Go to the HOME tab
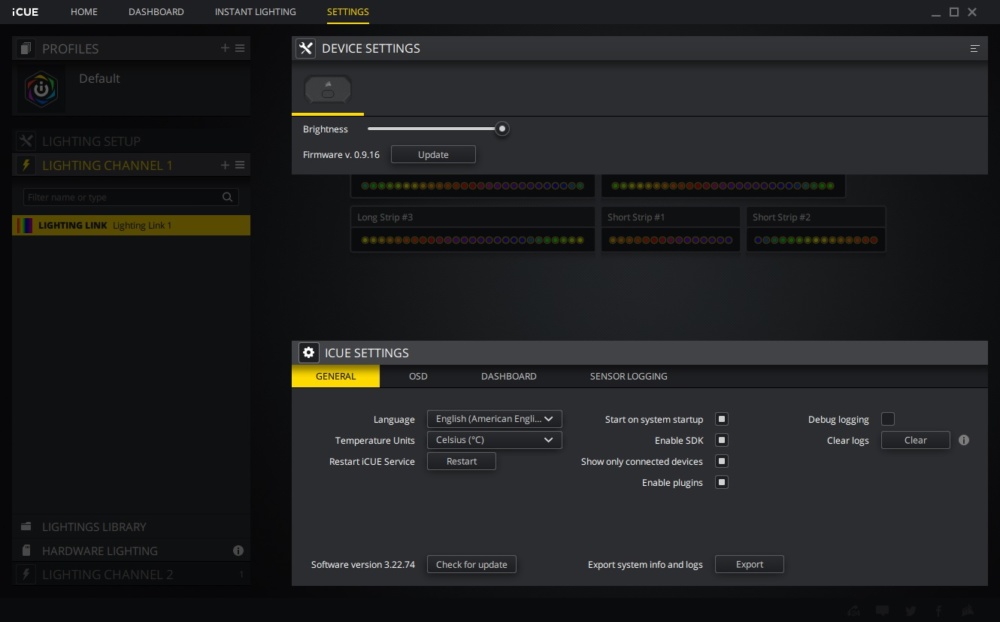The image size is (1000, 622). 84,11
